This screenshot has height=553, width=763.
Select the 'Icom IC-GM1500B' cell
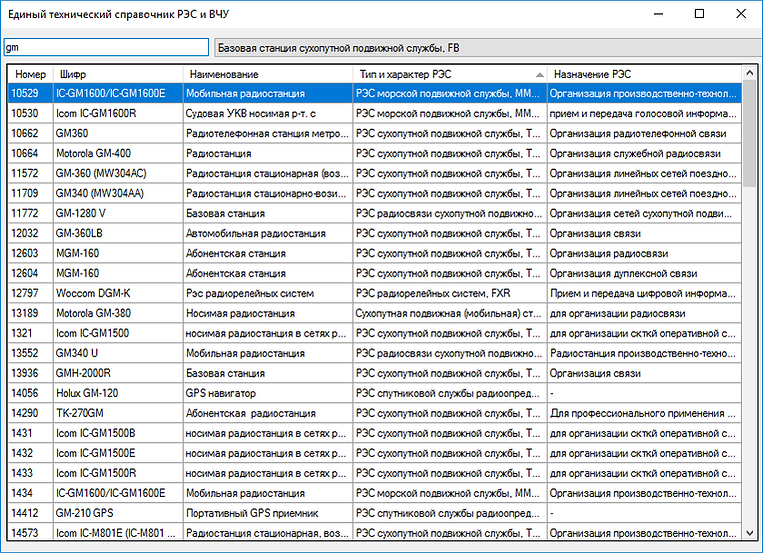pos(118,433)
